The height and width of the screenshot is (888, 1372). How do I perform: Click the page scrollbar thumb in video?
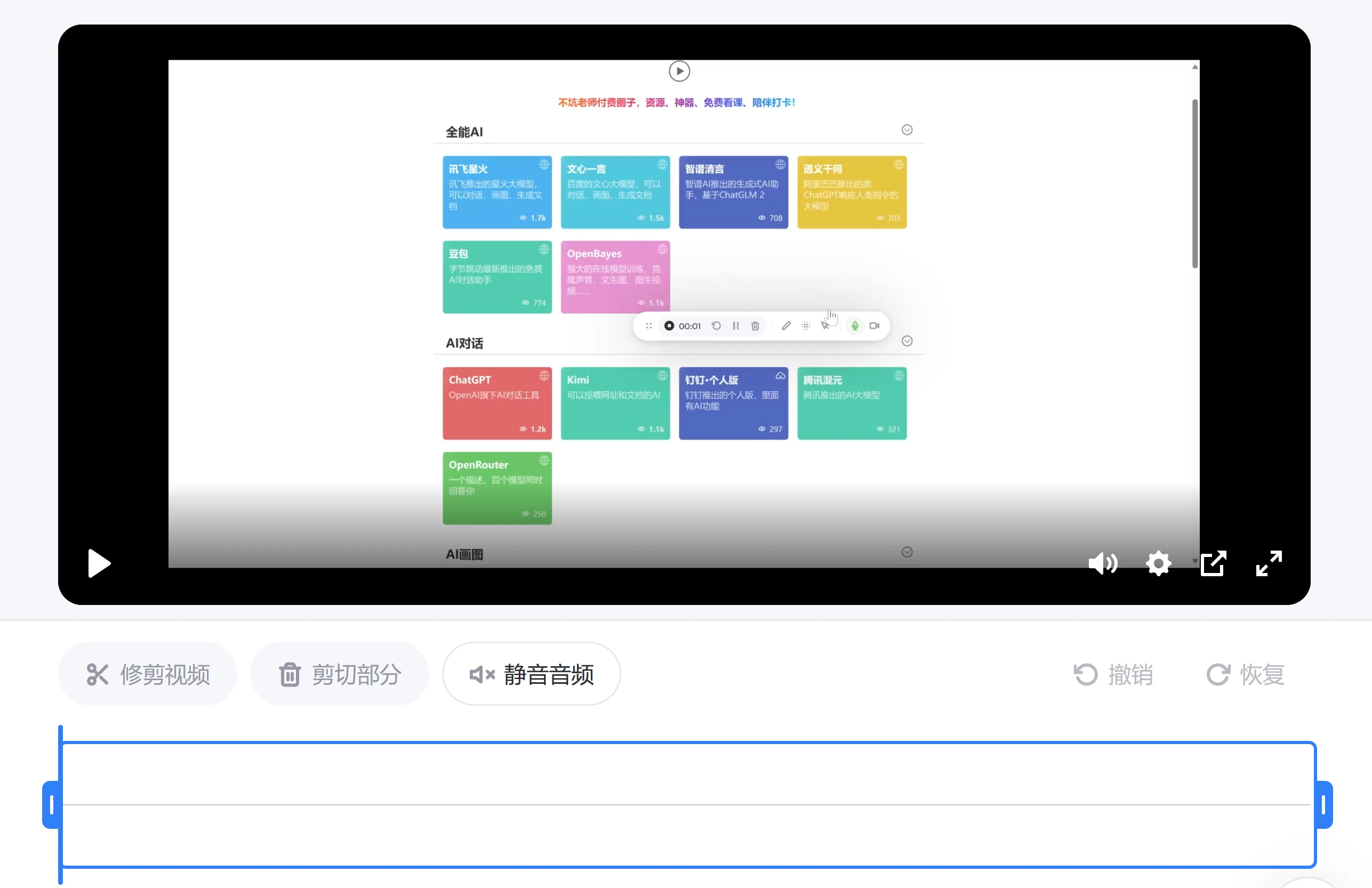pyautogui.click(x=1194, y=183)
